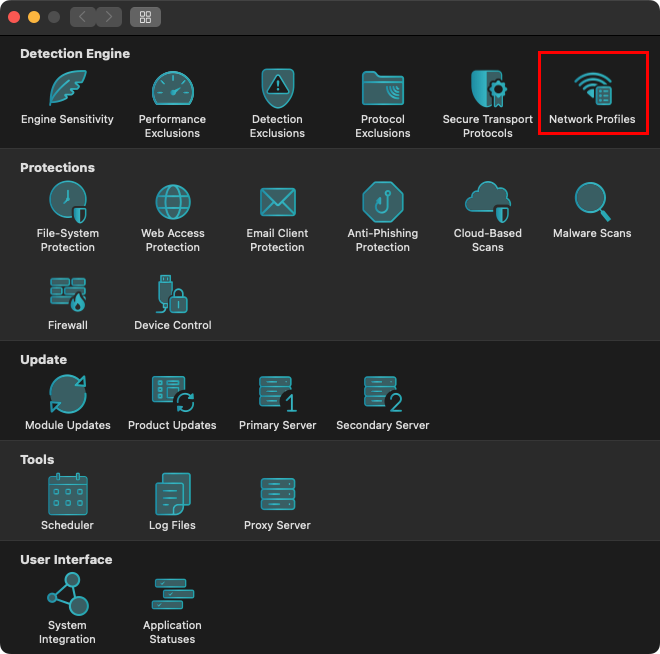Click the Module Updates icon

tap(68, 395)
